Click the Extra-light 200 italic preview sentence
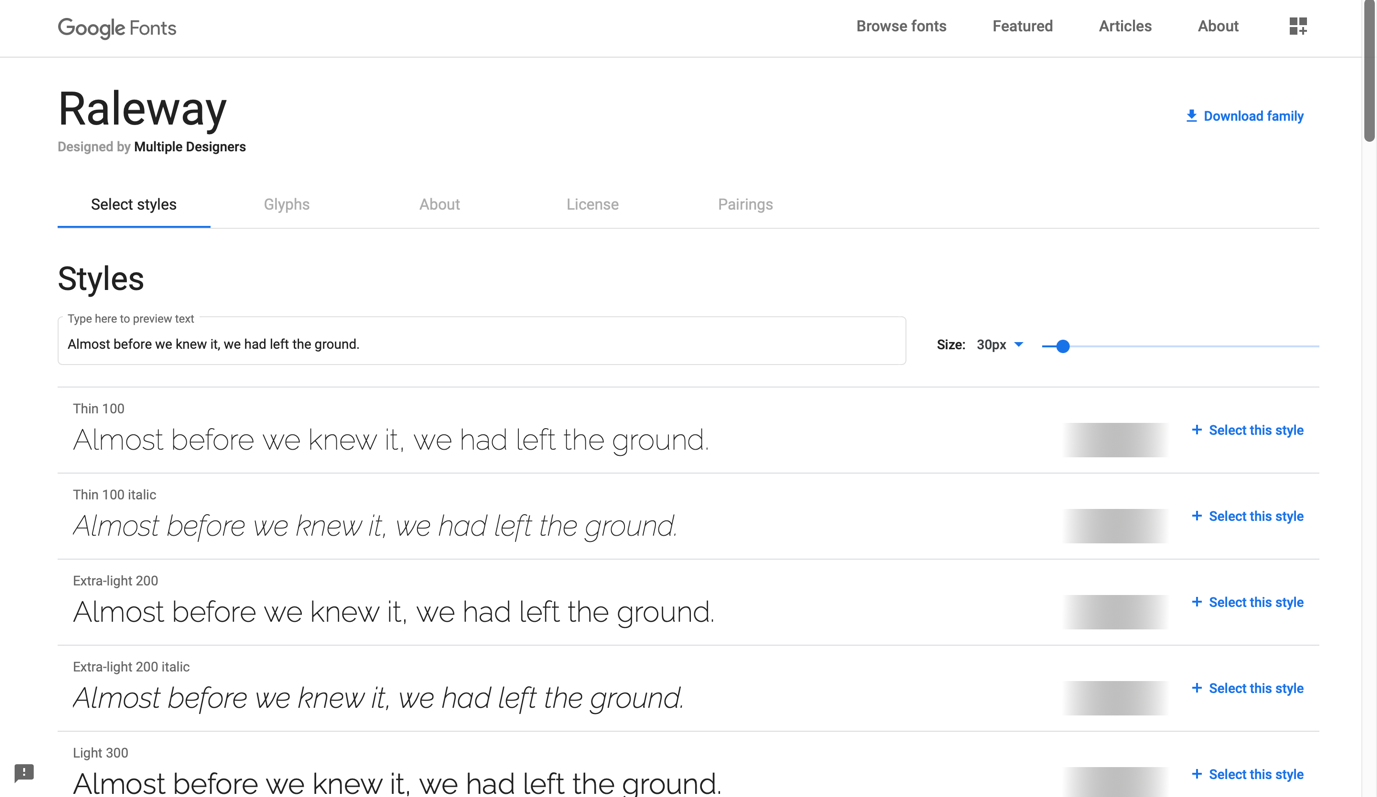Viewport: 1377px width, 797px height. [379, 698]
